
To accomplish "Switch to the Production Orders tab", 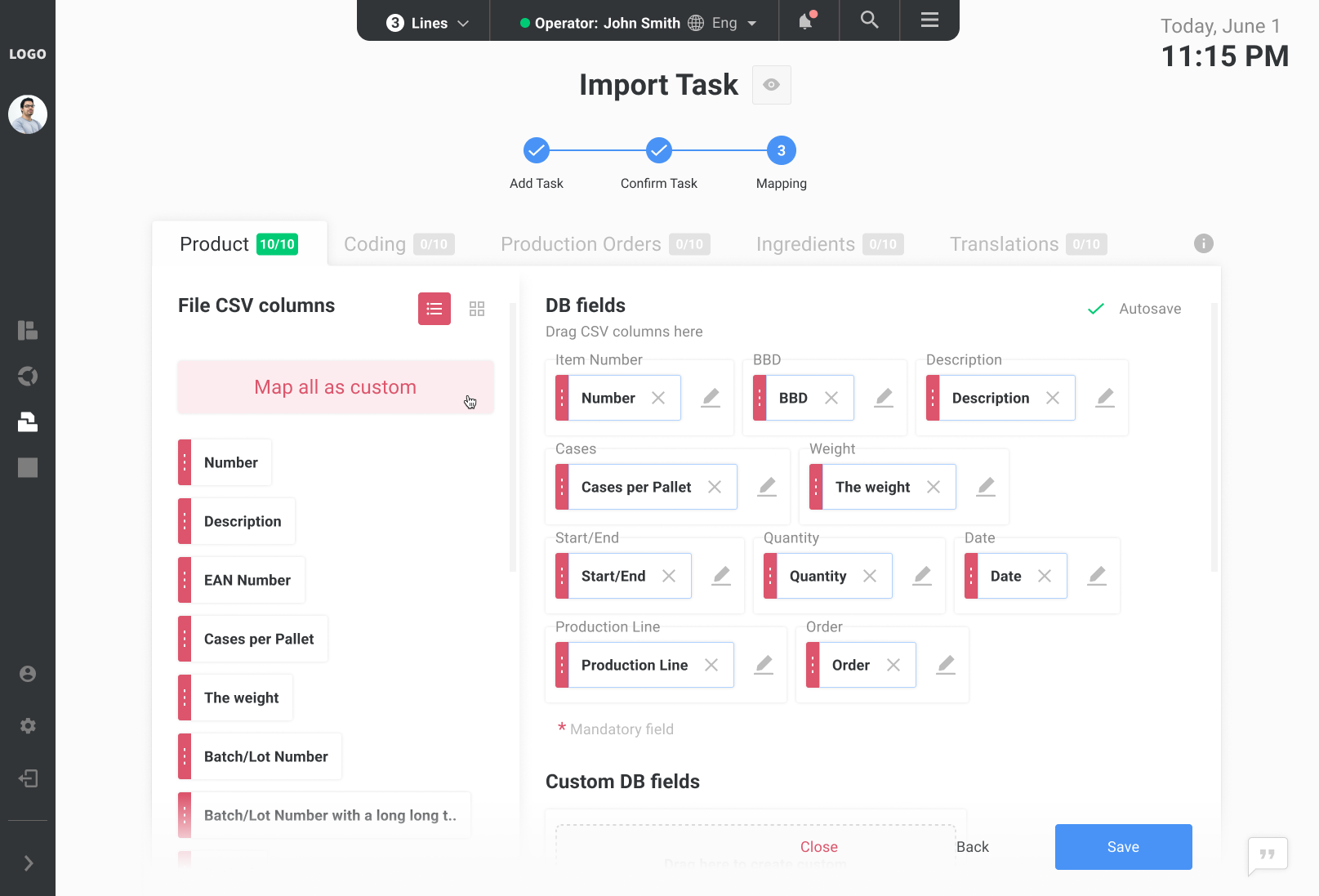I will pyautogui.click(x=605, y=244).
